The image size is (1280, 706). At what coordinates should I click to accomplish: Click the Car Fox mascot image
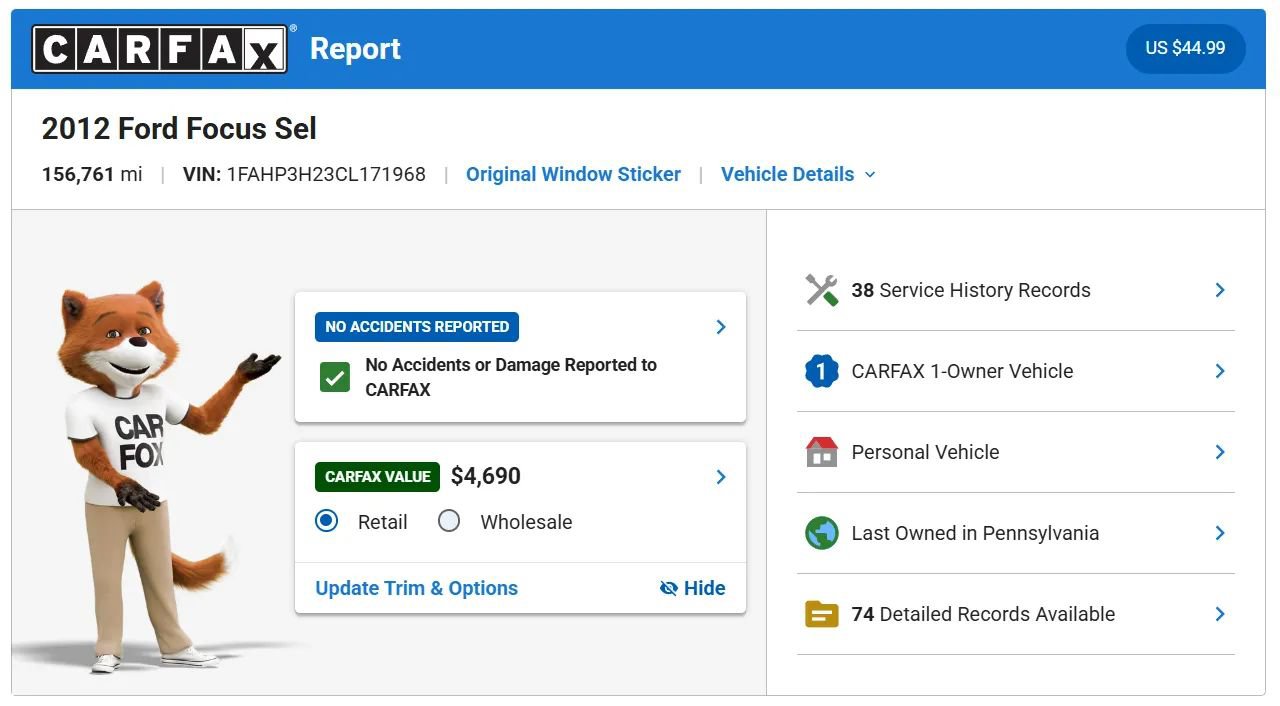coord(150,477)
